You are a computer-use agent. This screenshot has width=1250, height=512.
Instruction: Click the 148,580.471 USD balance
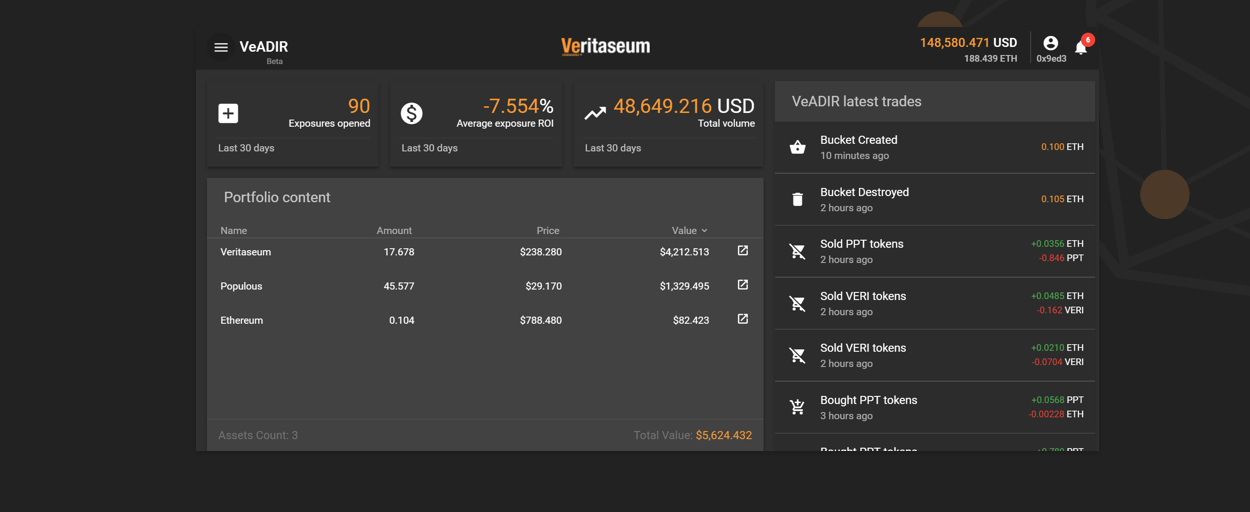click(x=968, y=43)
